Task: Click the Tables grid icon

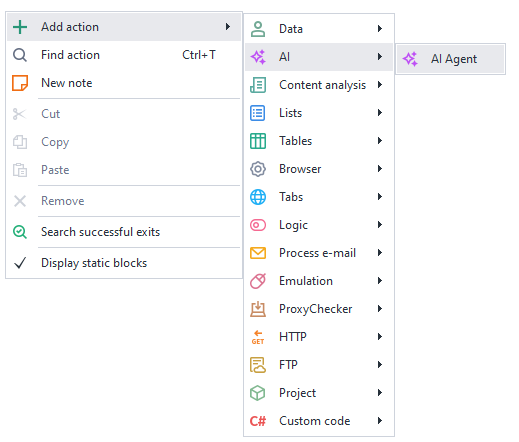Action: 258,141
